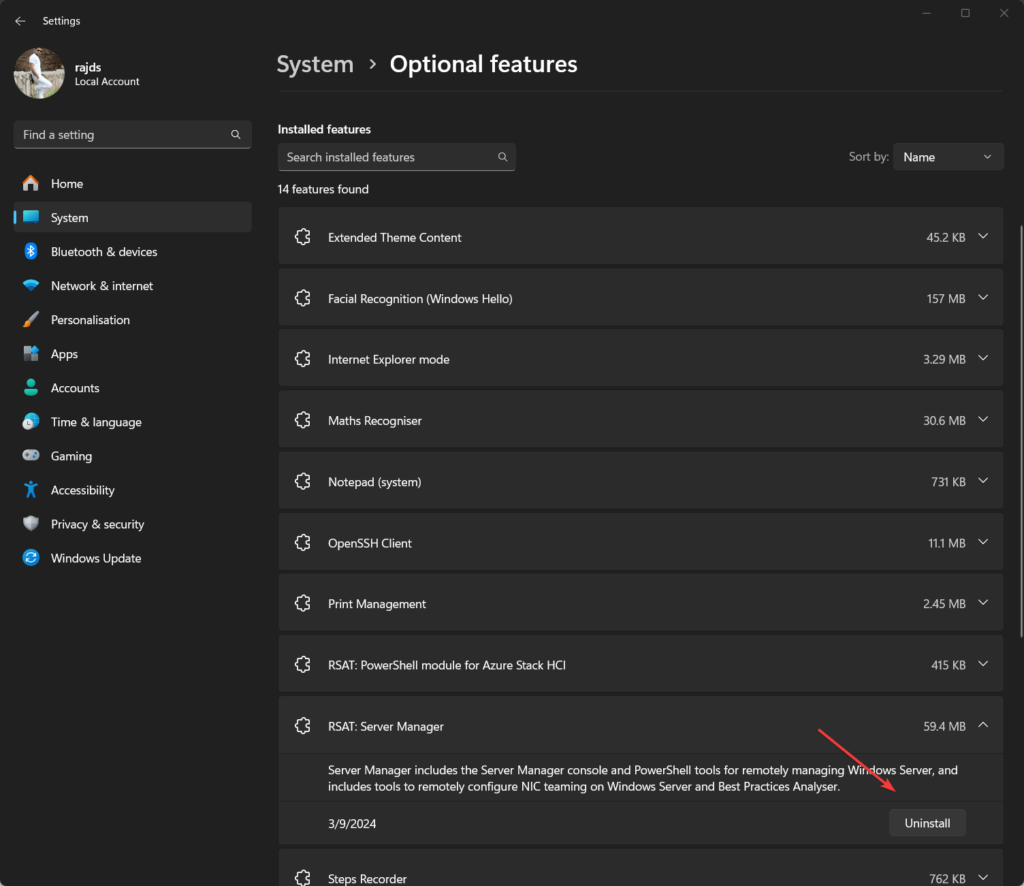Select System in the sidebar
1024x886 pixels.
pyautogui.click(x=133, y=217)
